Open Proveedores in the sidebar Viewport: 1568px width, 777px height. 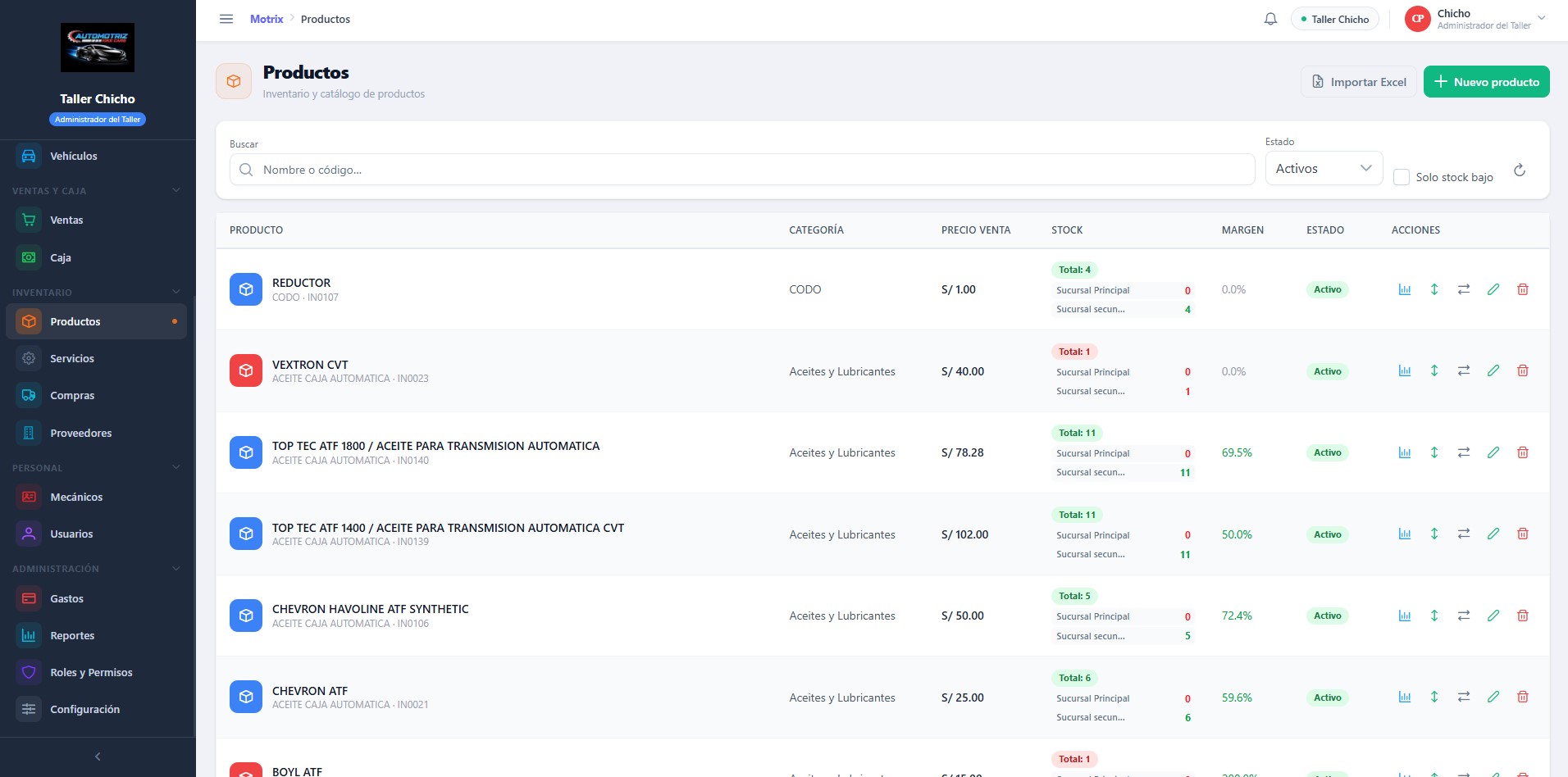point(96,433)
